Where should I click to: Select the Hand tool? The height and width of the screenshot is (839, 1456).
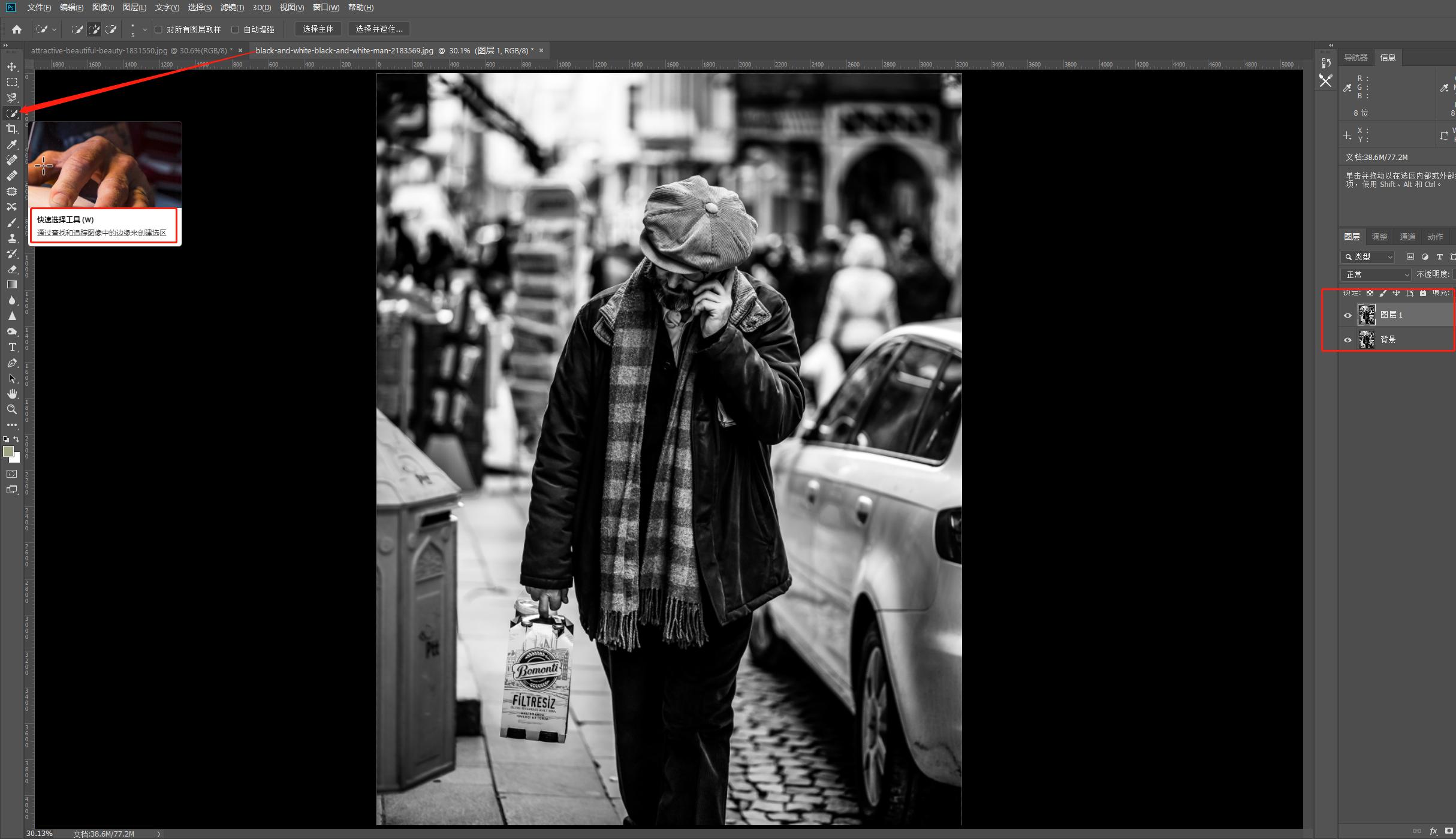click(12, 394)
